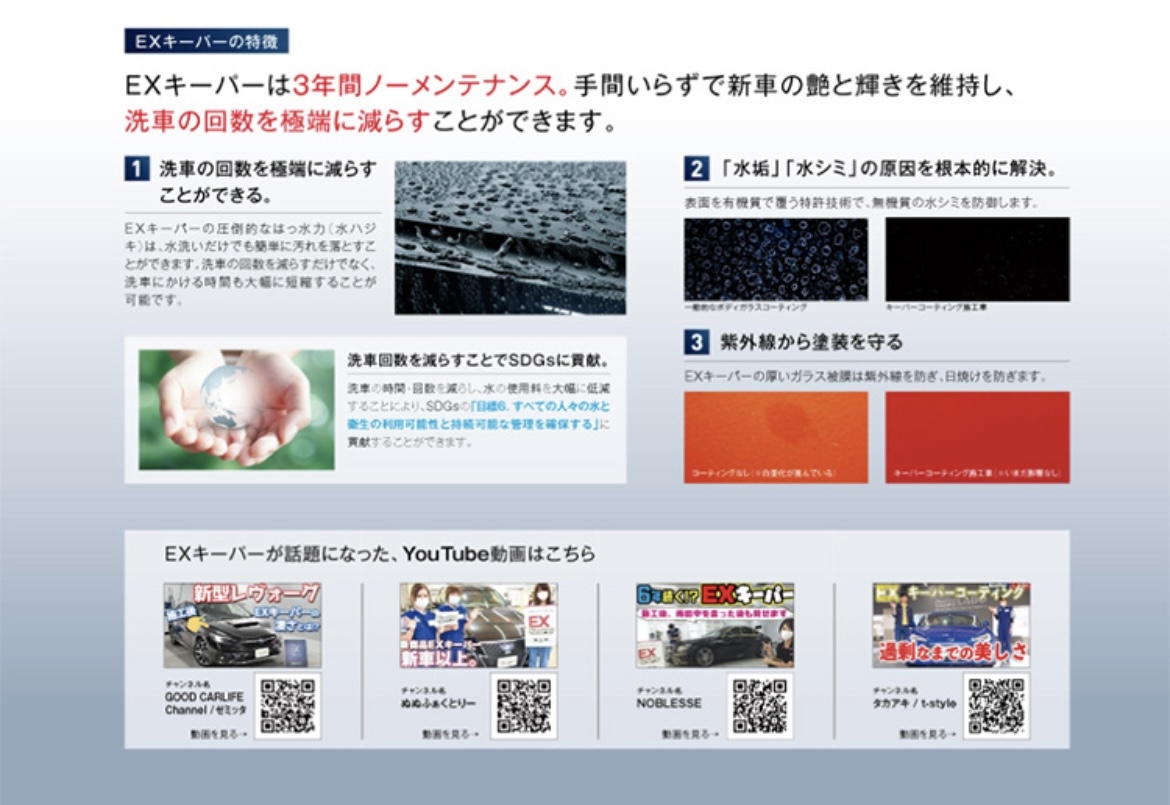Click the water droplets car photo
Screen dimensions: 1170x805
510,238
